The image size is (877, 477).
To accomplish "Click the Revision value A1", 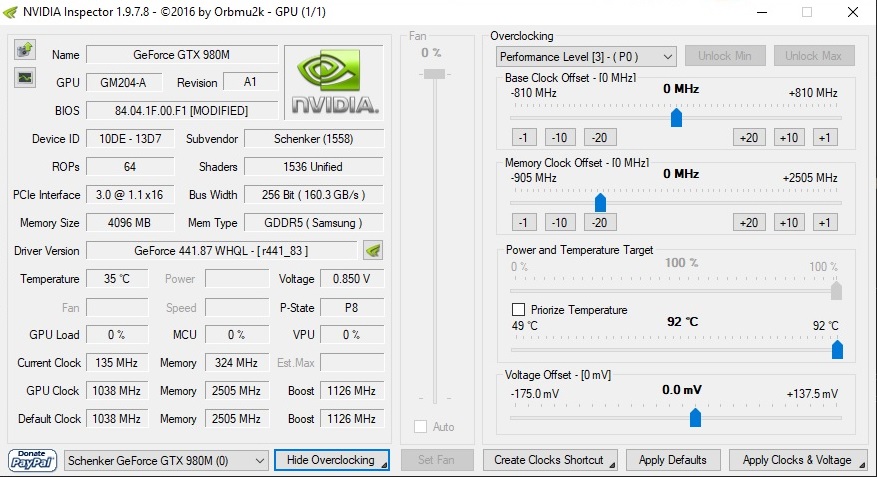I will tap(250, 82).
